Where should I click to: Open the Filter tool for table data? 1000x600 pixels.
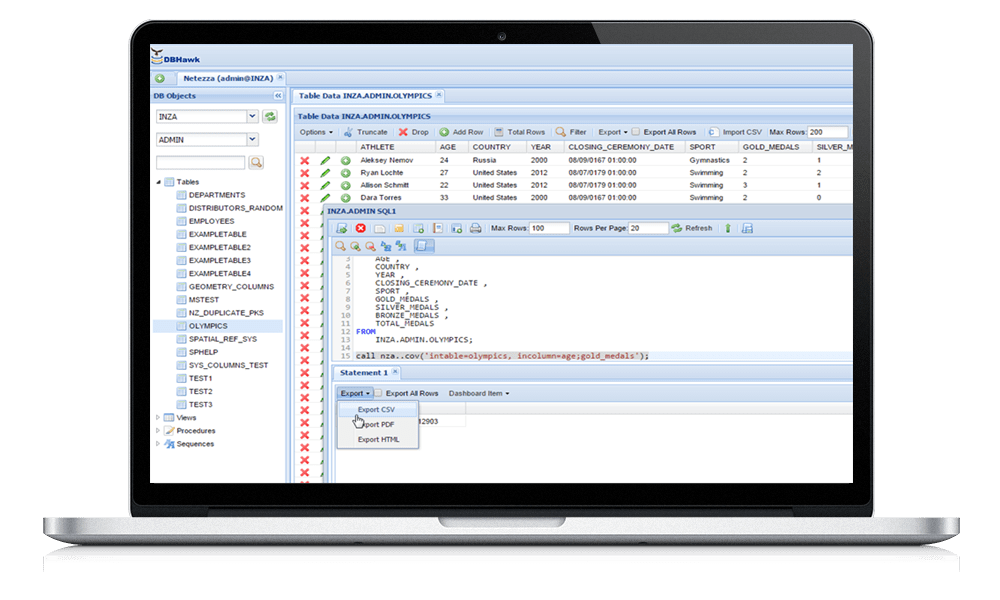click(x=574, y=131)
